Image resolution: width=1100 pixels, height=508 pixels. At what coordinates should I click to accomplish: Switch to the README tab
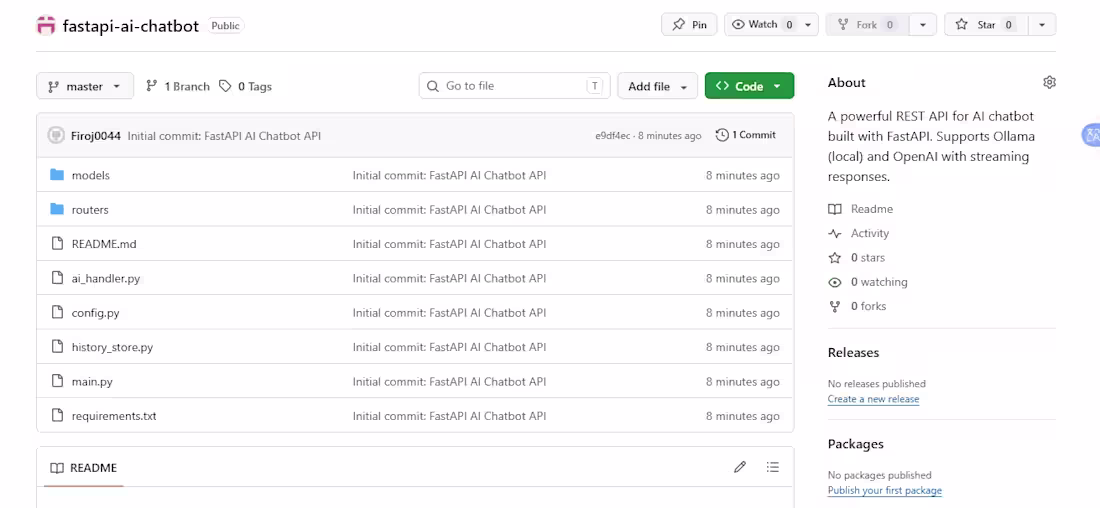[83, 468]
